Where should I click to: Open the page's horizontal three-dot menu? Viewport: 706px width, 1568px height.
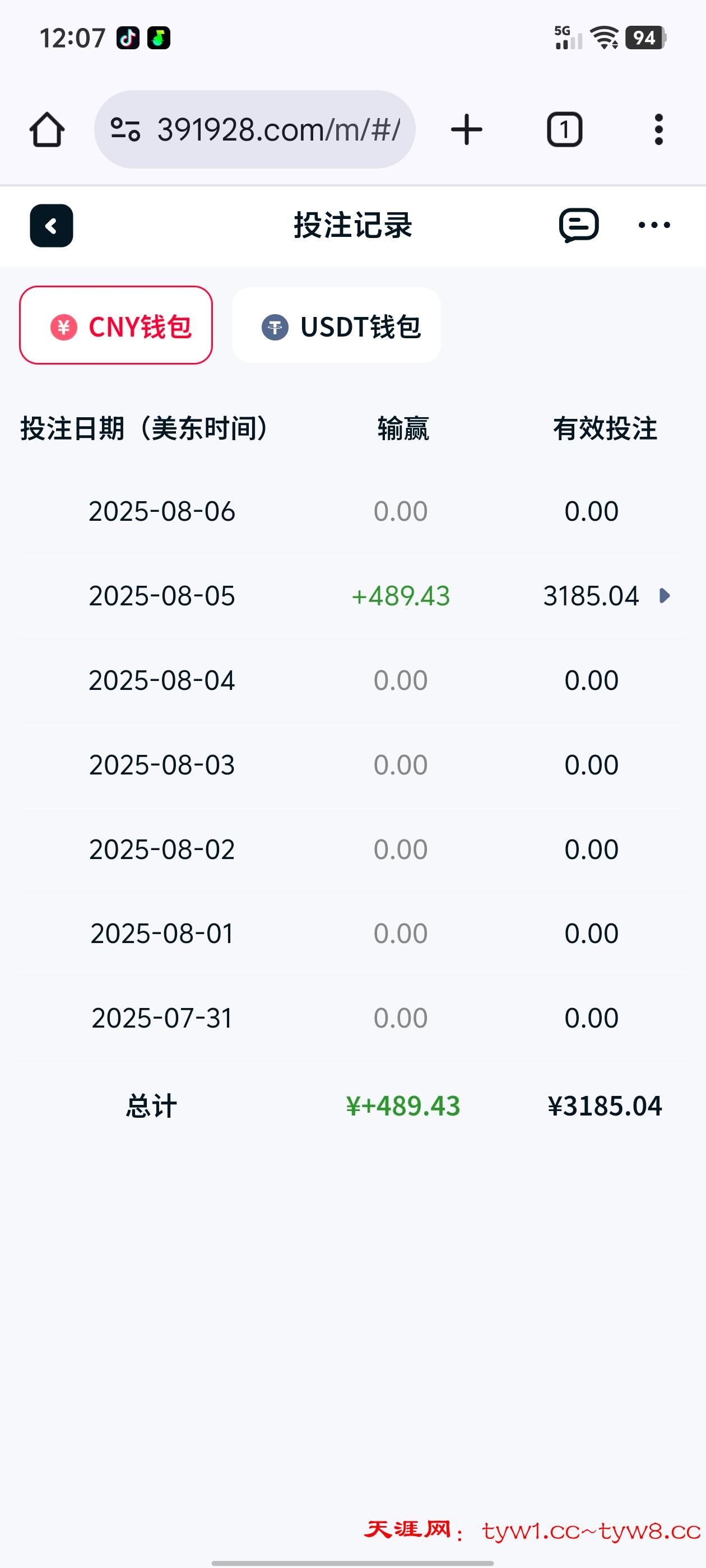[654, 225]
